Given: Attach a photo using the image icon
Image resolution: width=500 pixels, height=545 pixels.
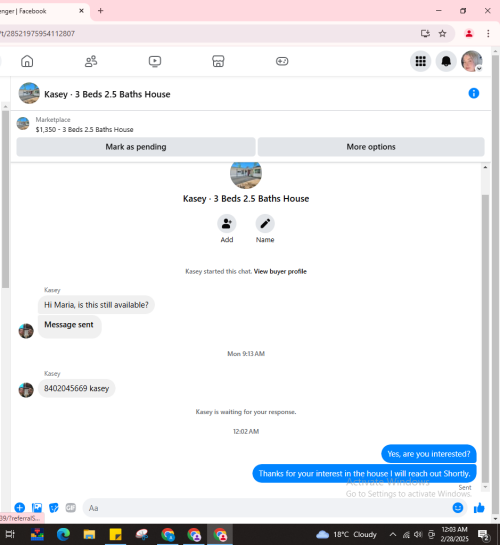Looking at the screenshot, I should pos(37,508).
